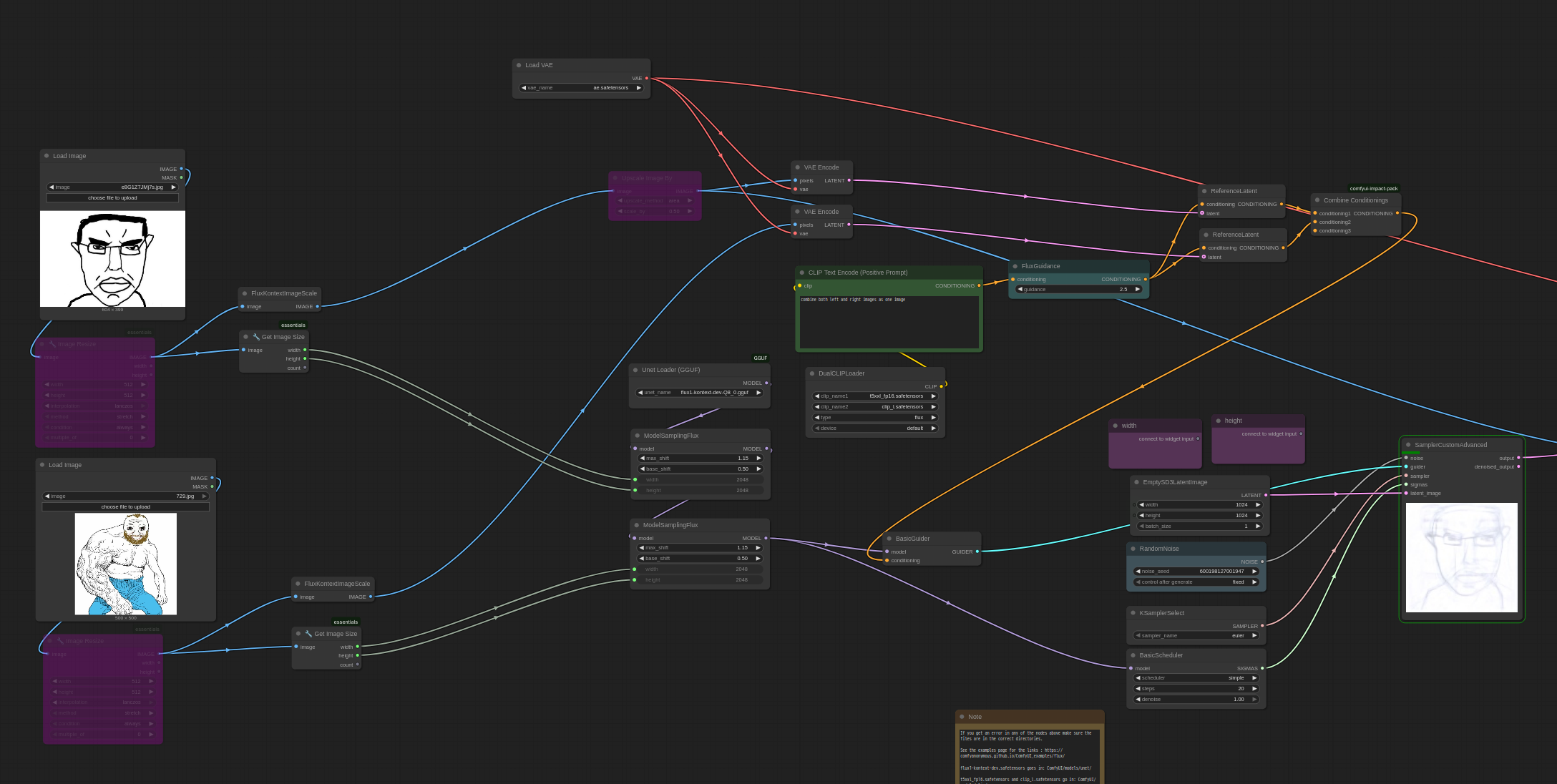Viewport: 1557px width, 784px height.
Task: Open the image dropdown showing e8G1Z7JMj7s.jpg
Action: [112, 187]
